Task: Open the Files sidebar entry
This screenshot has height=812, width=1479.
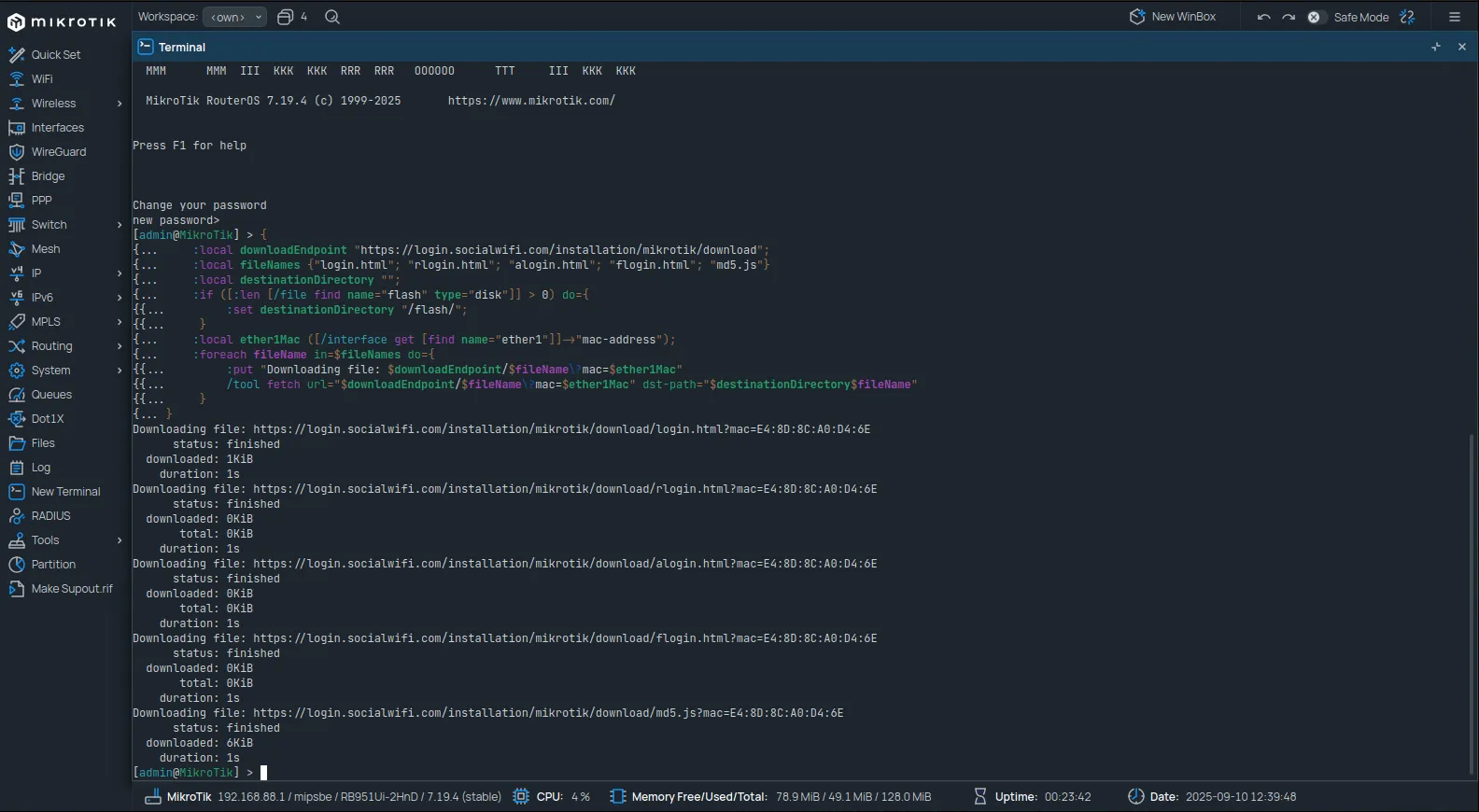Action: point(43,443)
